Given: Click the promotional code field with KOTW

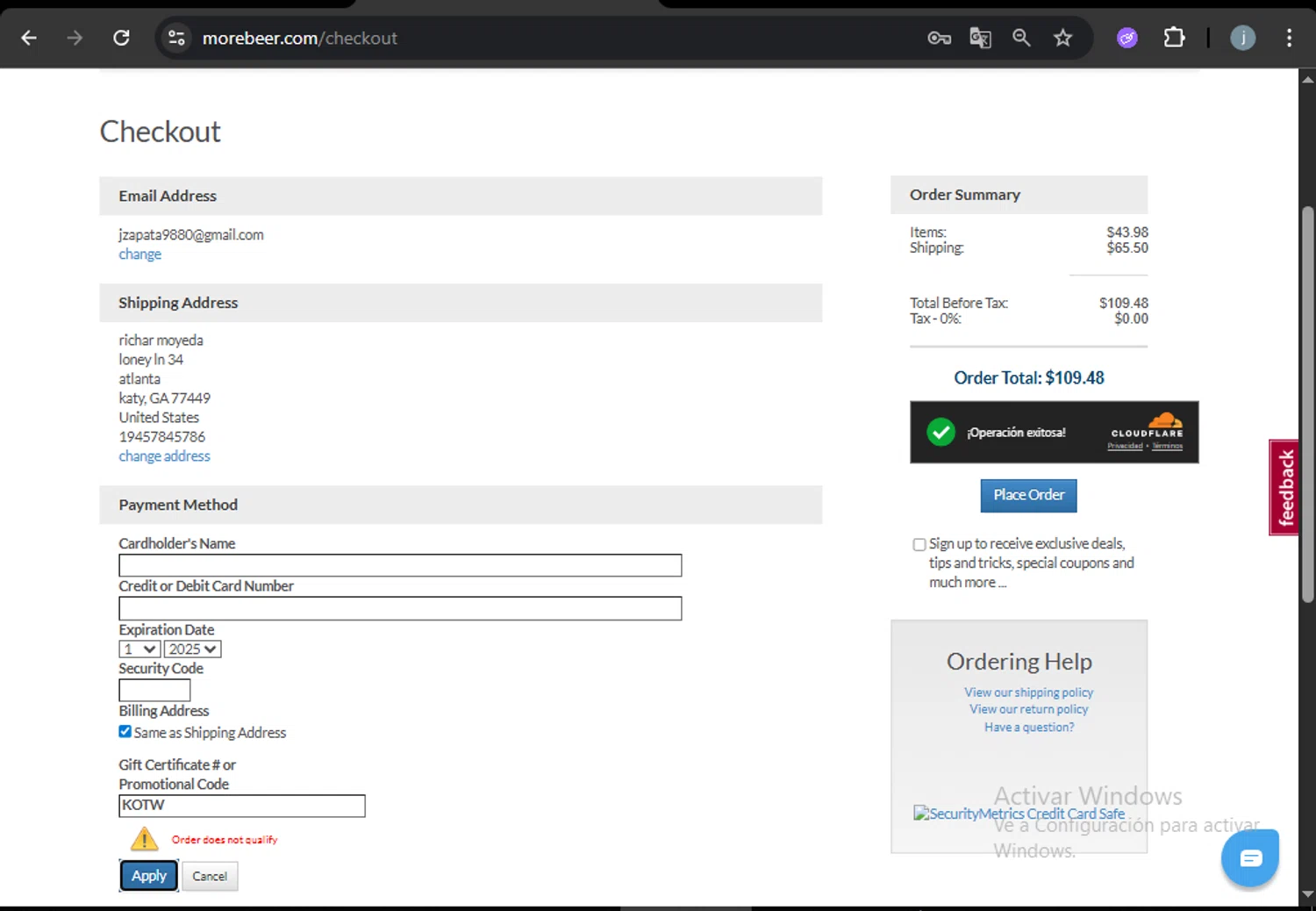Looking at the screenshot, I should (x=242, y=806).
